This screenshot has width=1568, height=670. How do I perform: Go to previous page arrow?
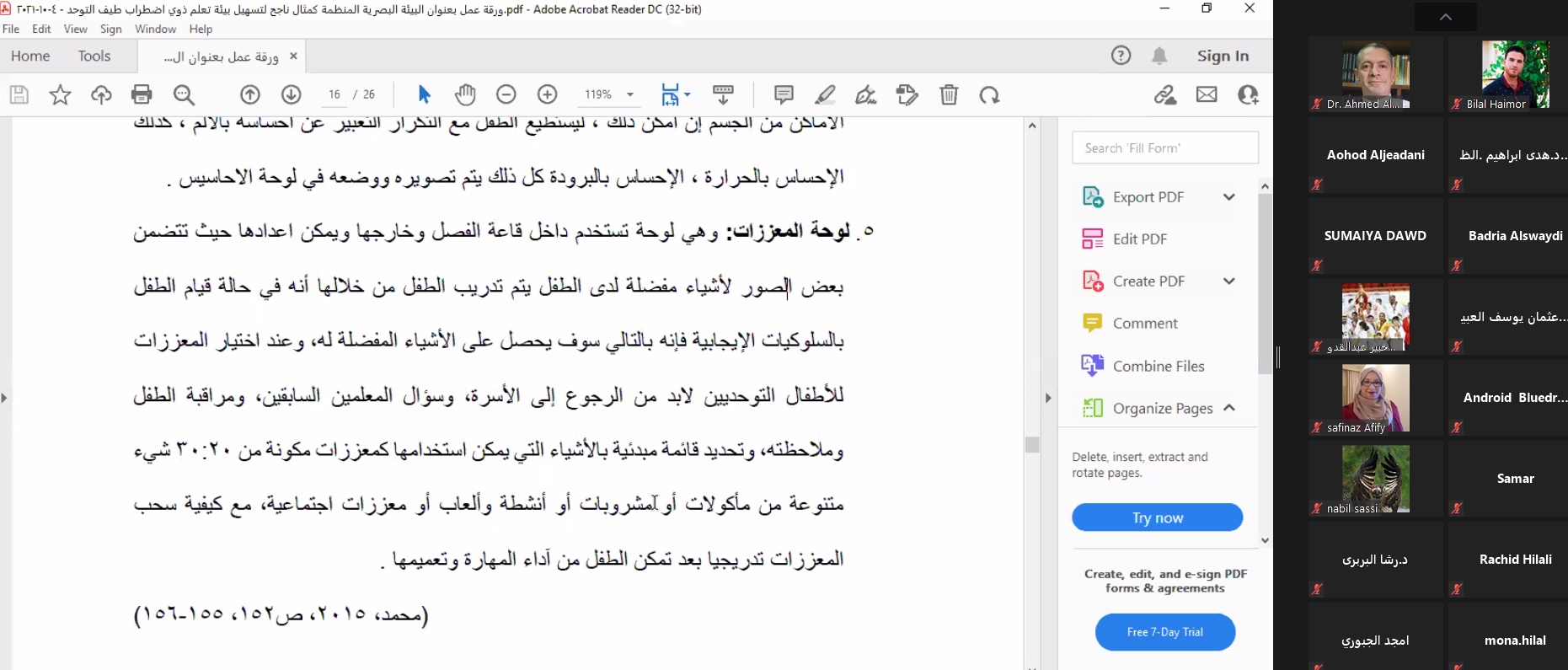click(250, 94)
